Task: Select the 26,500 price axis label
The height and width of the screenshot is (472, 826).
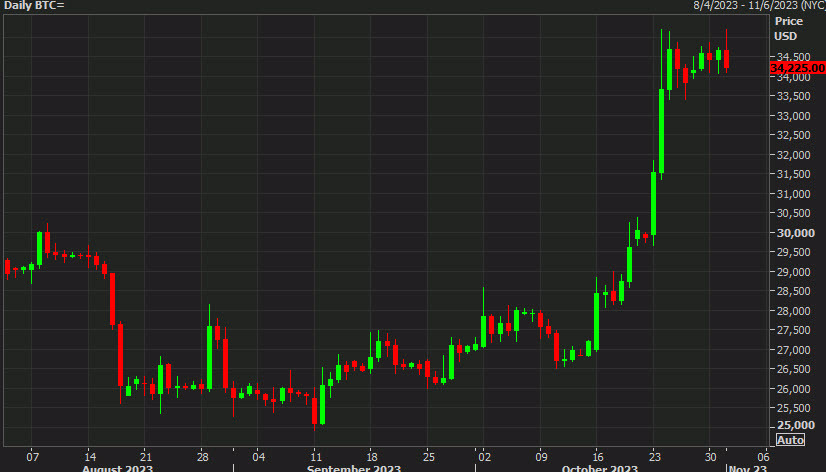Action: point(793,369)
